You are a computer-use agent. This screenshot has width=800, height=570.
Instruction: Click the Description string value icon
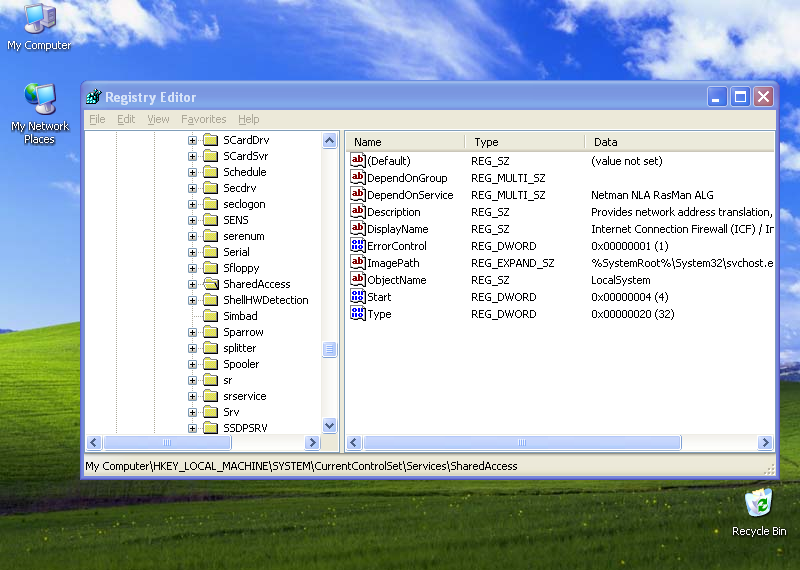358,211
